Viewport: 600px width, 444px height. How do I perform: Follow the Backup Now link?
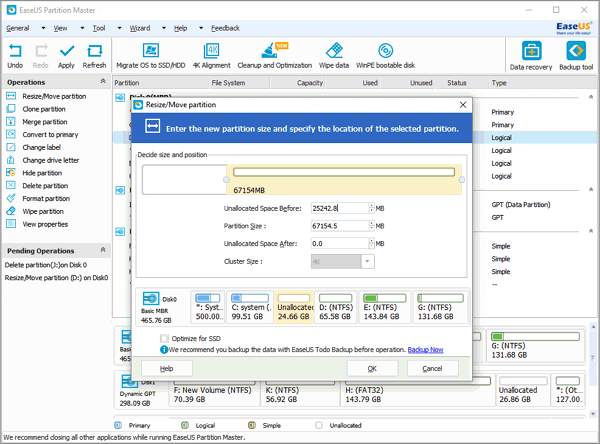point(425,349)
